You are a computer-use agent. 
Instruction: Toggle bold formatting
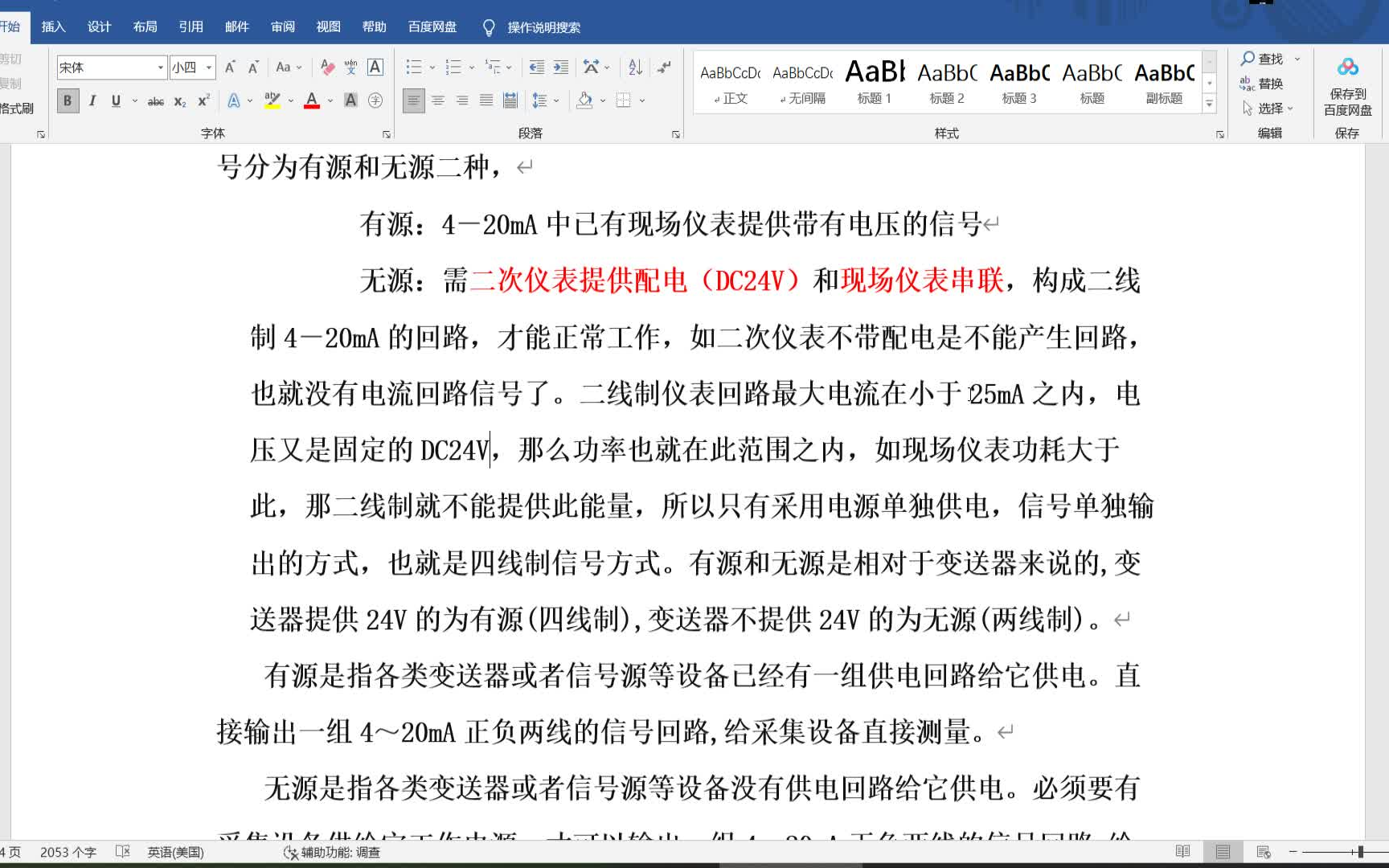coord(68,100)
